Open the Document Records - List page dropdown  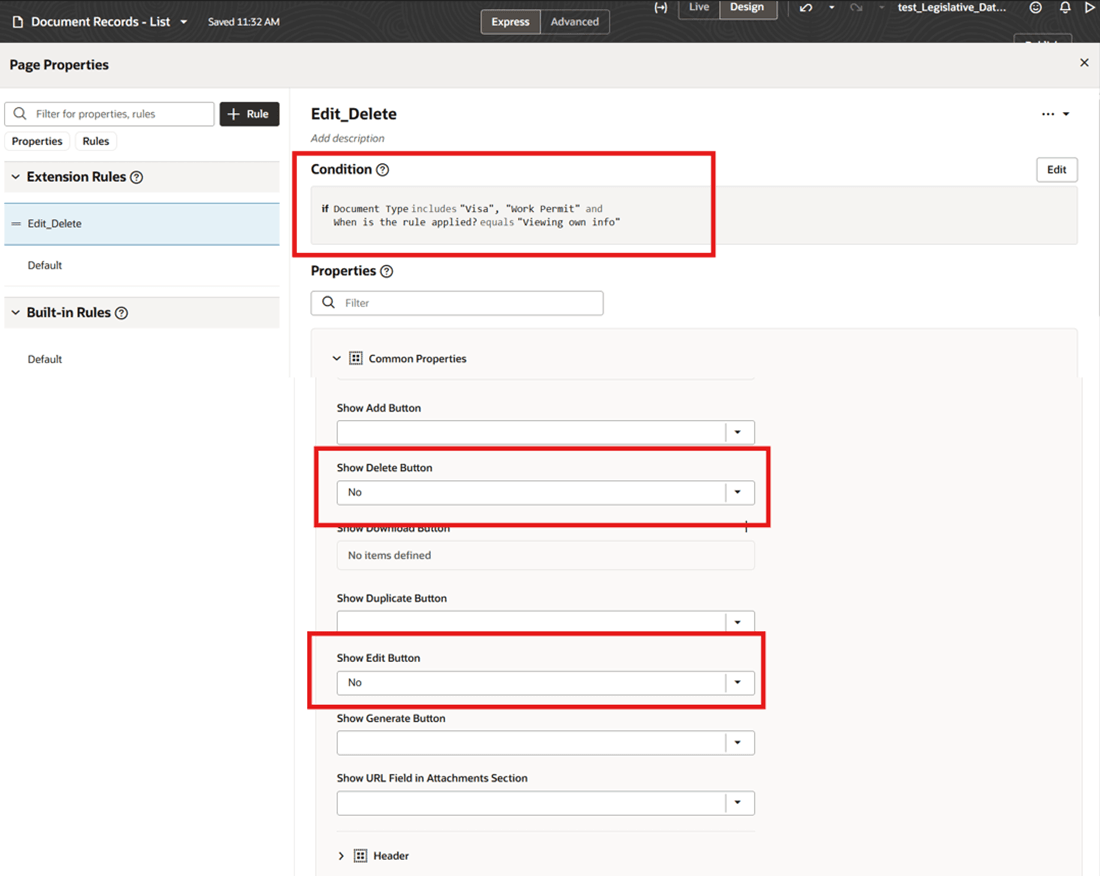(x=184, y=22)
